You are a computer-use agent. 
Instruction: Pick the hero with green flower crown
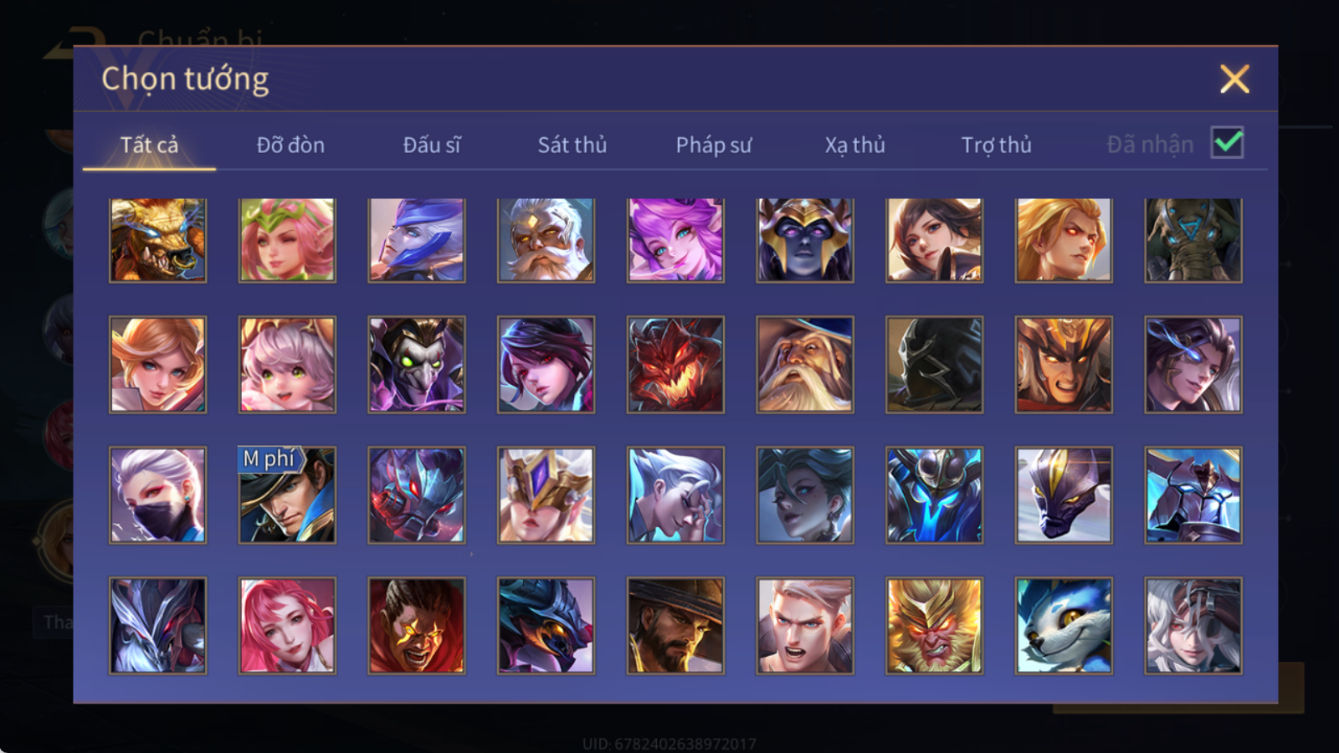point(287,240)
